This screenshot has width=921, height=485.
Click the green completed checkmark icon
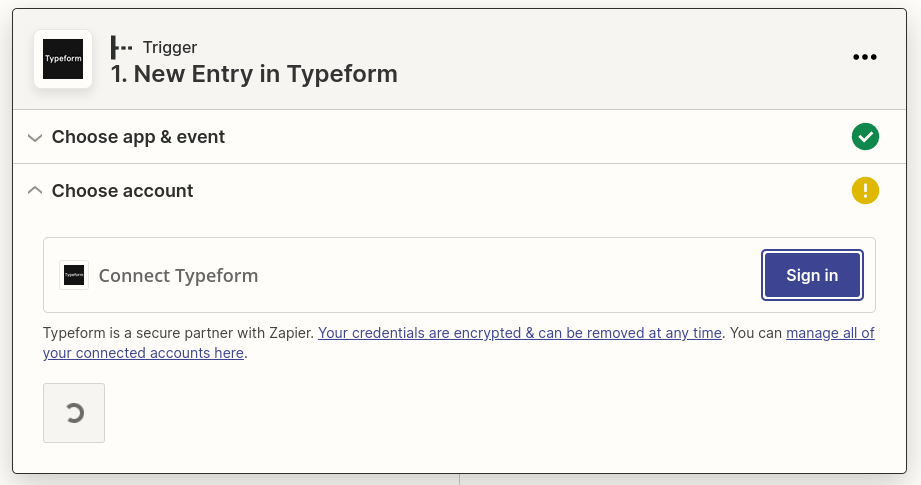coord(865,137)
